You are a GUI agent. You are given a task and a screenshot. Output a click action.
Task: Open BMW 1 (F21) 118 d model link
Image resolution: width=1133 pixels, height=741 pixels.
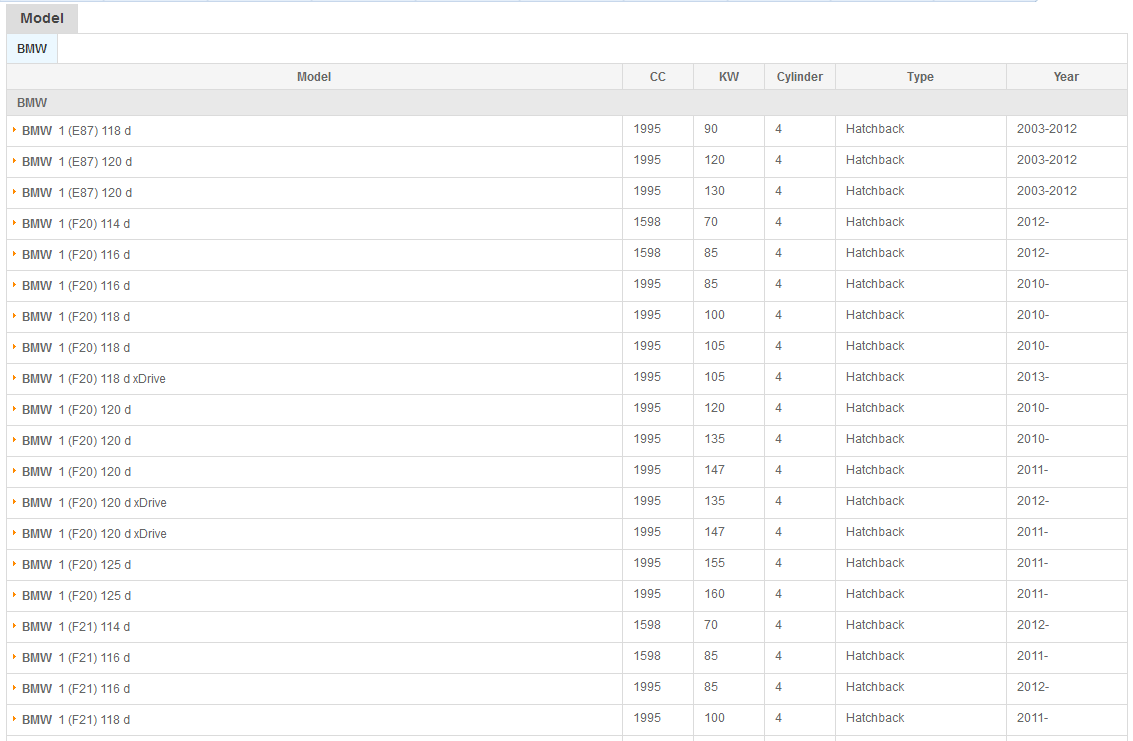[76, 720]
